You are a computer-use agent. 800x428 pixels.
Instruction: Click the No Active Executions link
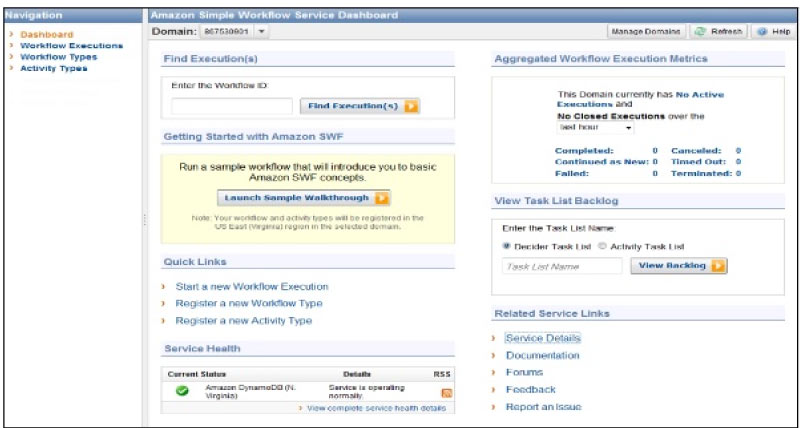tap(640, 99)
